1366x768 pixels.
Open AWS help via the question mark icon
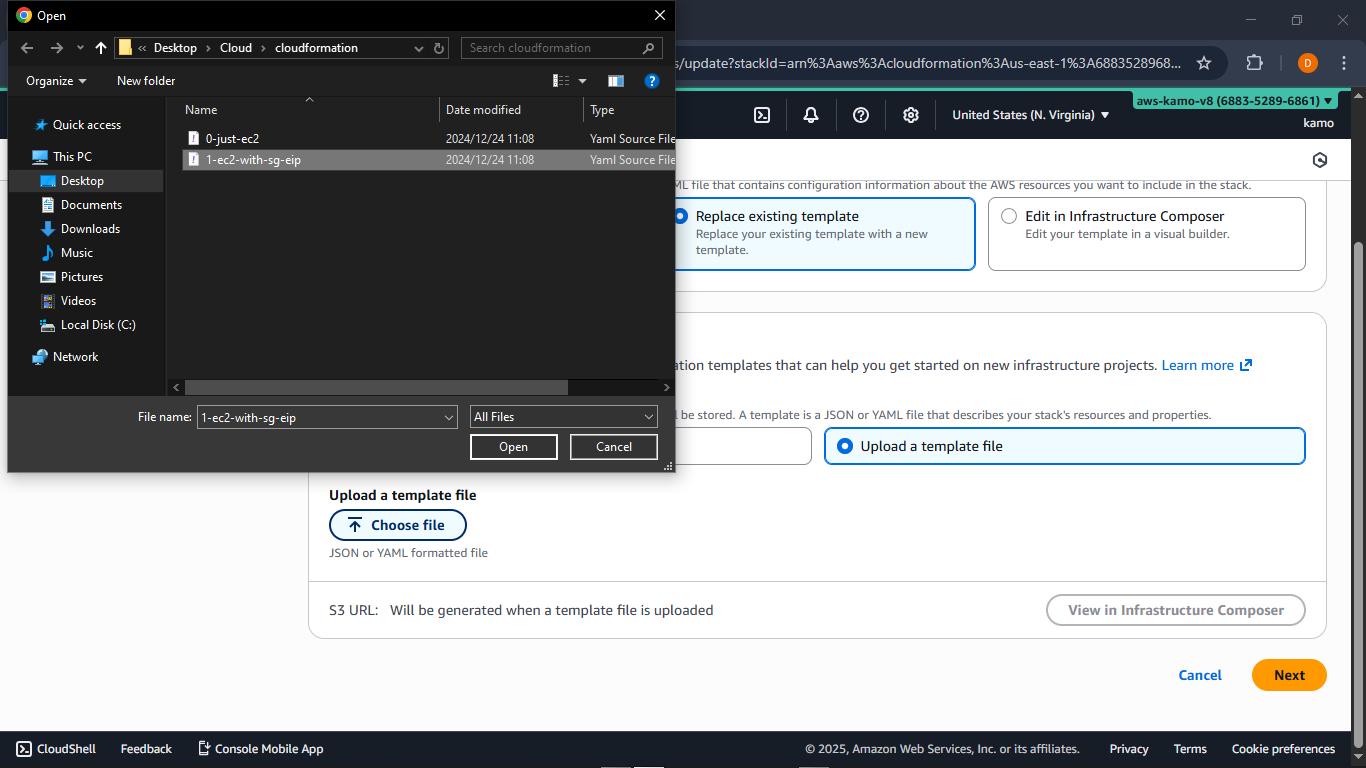861,115
